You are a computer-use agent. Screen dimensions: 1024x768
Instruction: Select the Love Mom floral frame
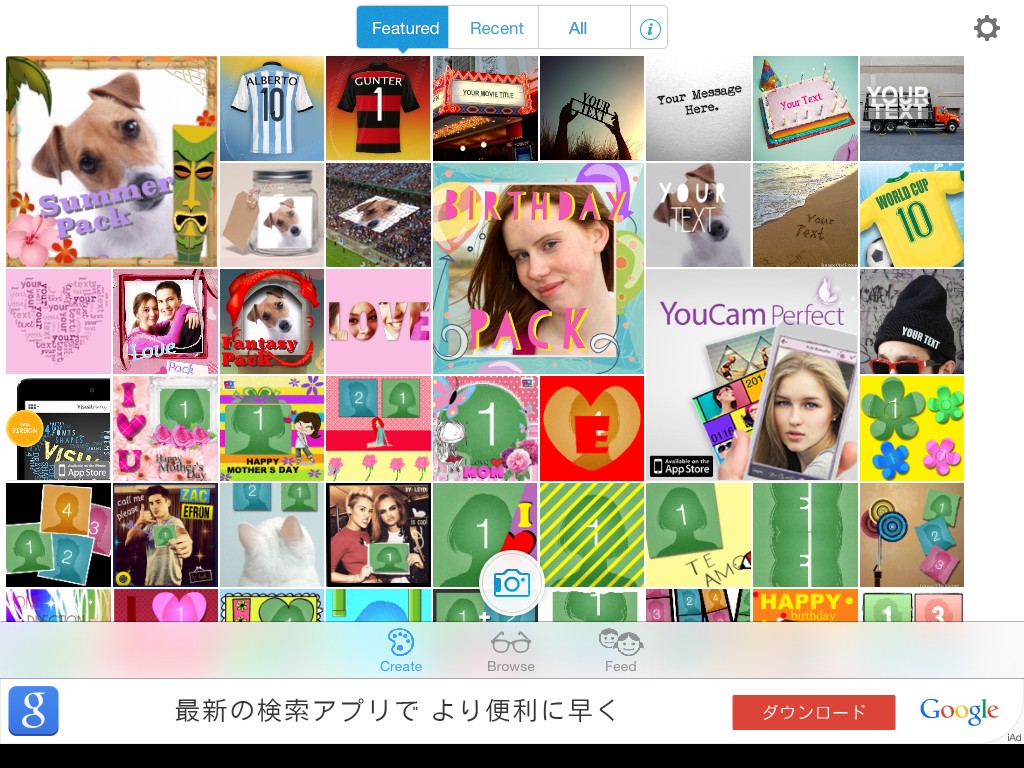pyautogui.click(x=485, y=428)
